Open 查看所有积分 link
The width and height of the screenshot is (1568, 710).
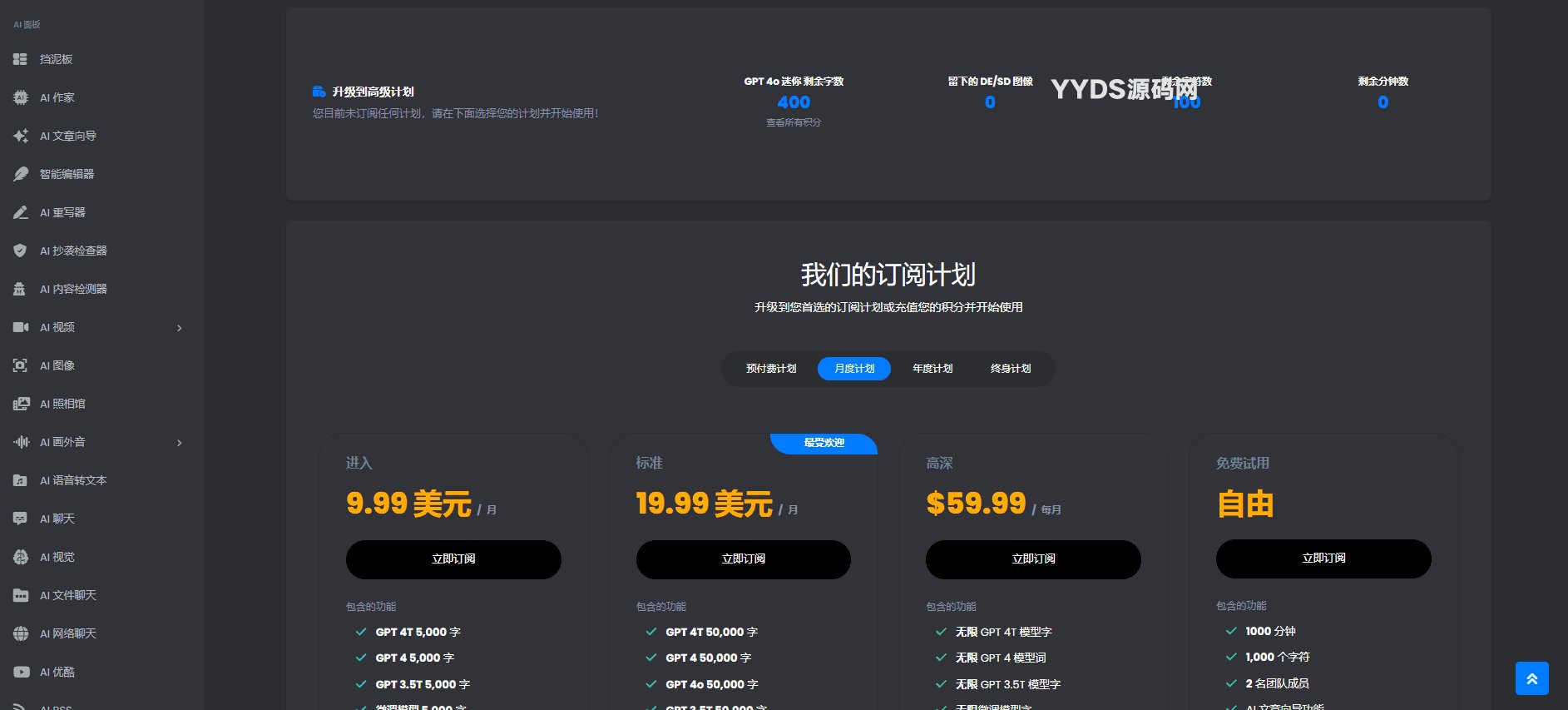tap(794, 122)
